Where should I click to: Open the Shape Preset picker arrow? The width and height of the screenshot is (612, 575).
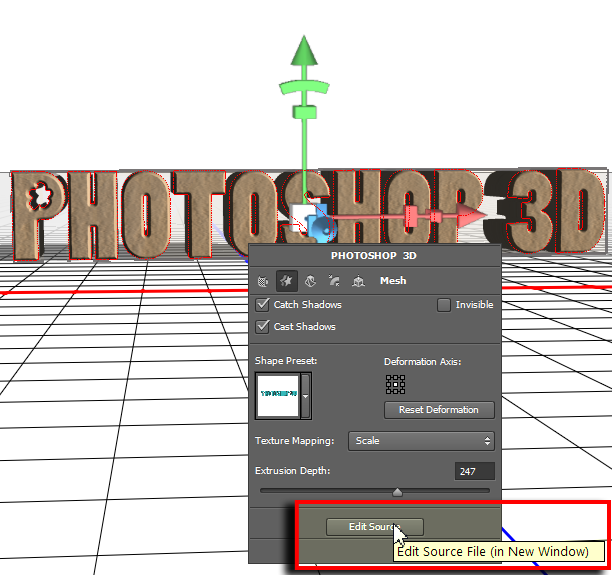pos(306,395)
